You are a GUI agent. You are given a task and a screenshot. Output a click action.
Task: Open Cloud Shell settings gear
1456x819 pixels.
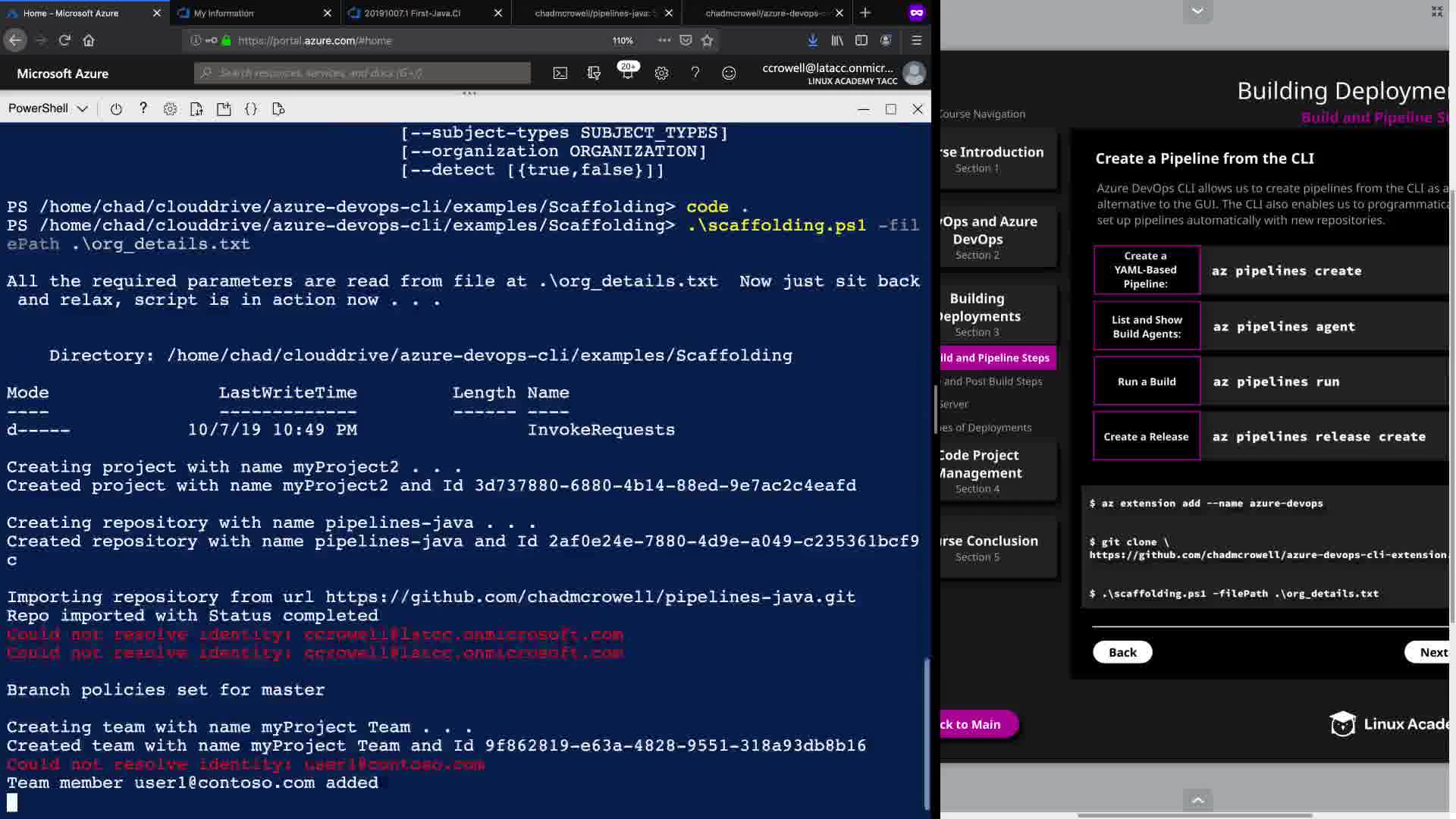170,109
